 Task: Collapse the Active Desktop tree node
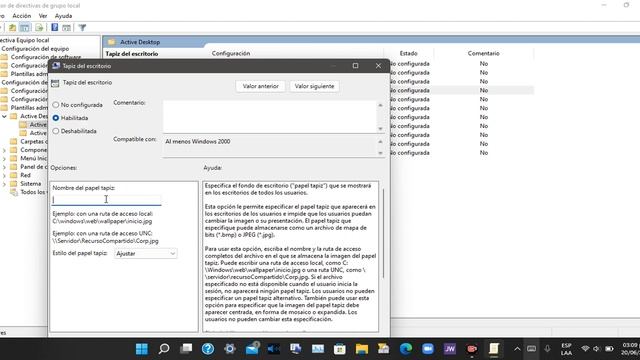4,116
